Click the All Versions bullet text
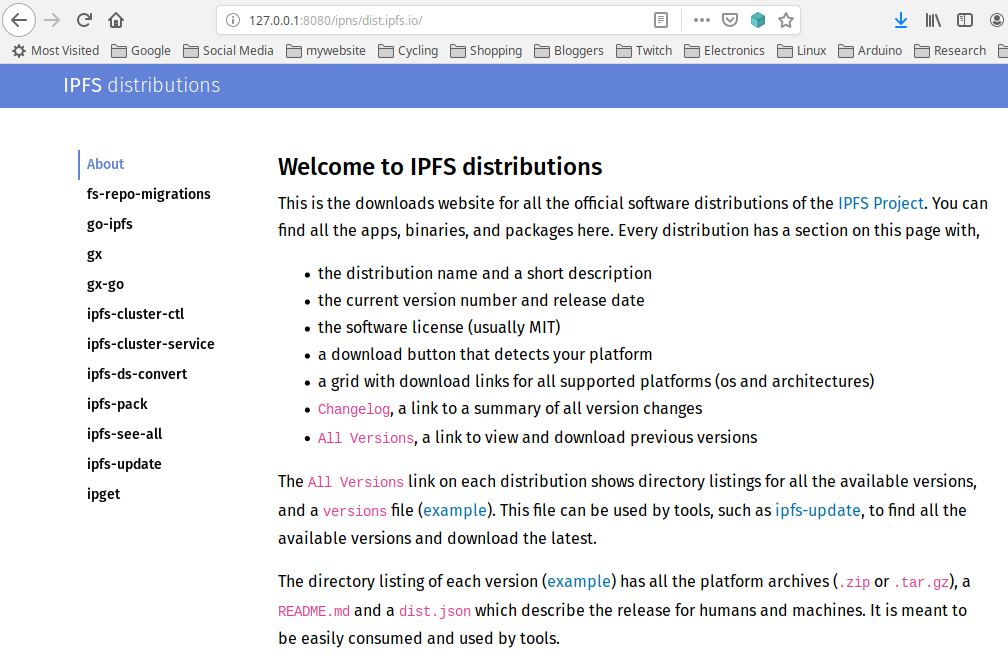Viewport: 1008px width, 664px height. point(366,438)
